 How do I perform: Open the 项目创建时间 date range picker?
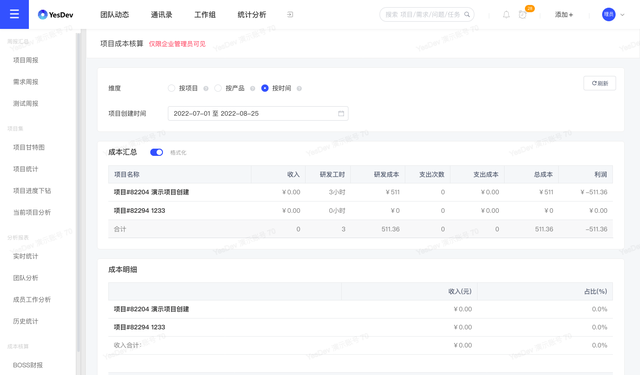[x=258, y=113]
